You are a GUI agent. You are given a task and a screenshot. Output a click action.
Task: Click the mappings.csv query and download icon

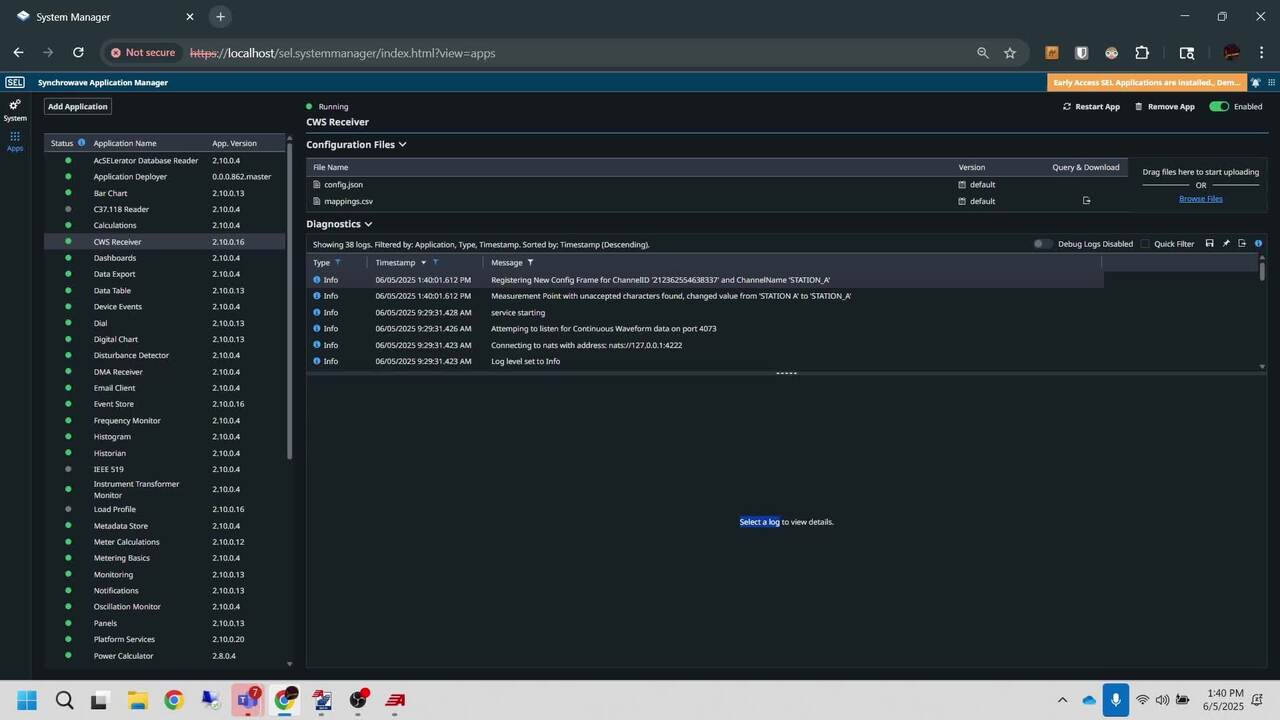(x=1086, y=201)
